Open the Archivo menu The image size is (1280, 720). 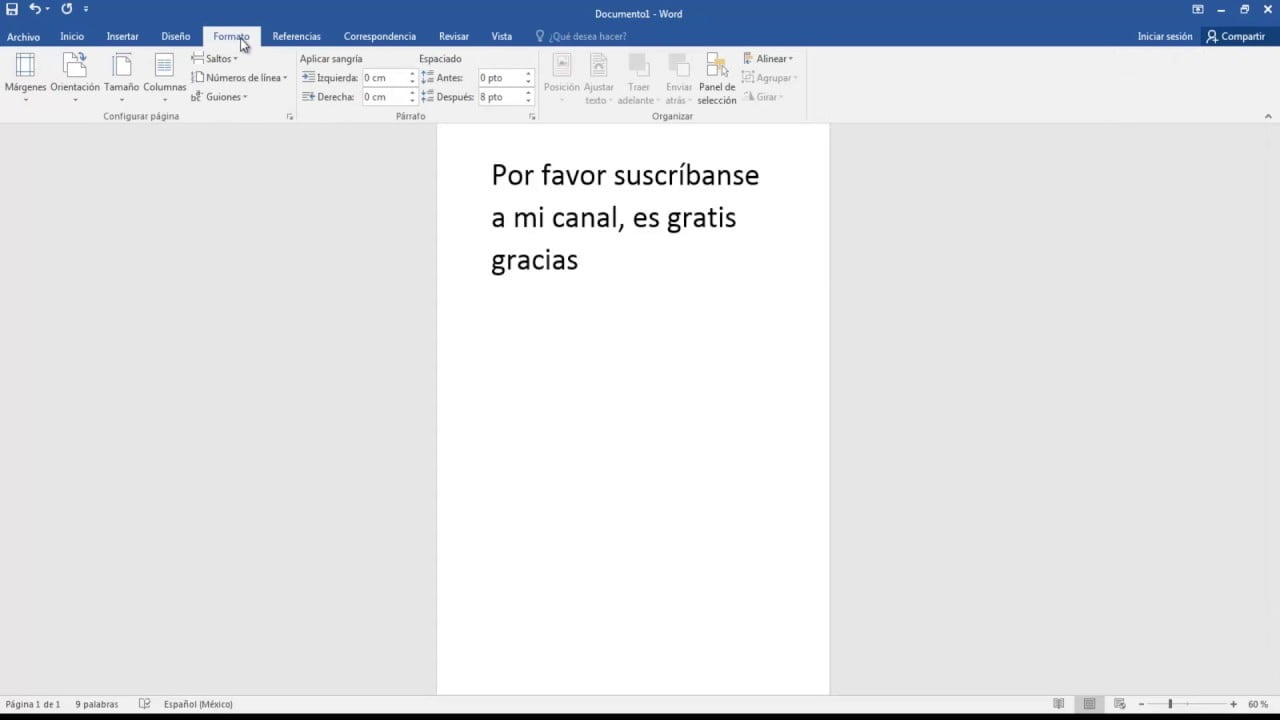click(23, 36)
